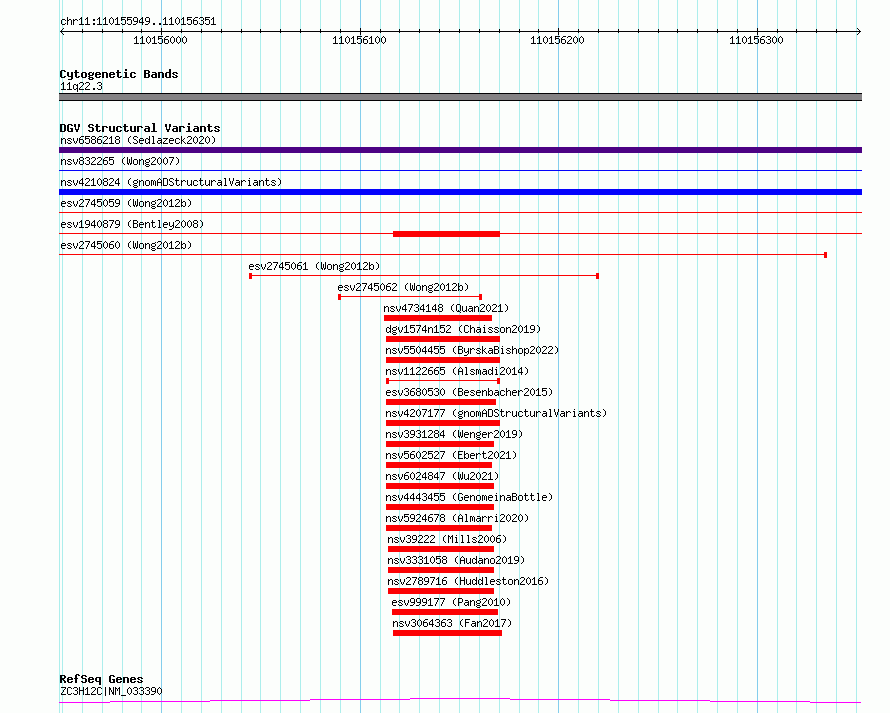Screen dimensions: 890x713
Task: Select the nsv1122665 thin red span
Action: coord(443,381)
